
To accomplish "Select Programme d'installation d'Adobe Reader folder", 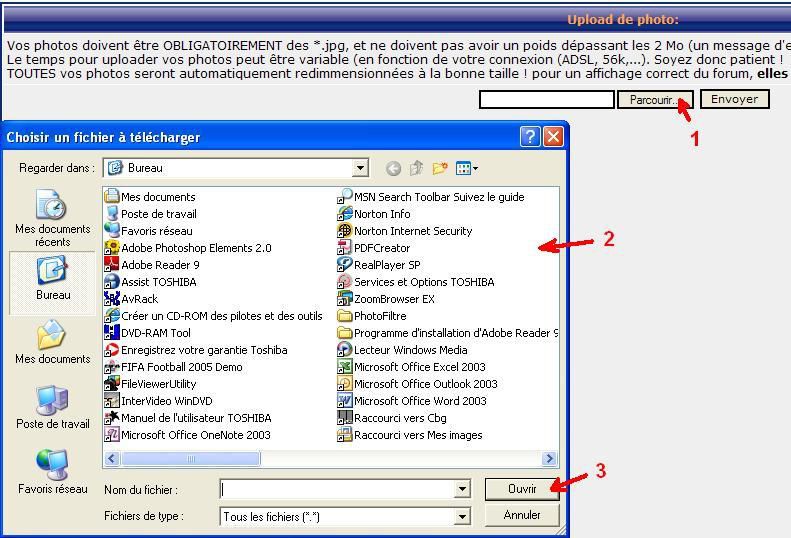I will click(447, 333).
